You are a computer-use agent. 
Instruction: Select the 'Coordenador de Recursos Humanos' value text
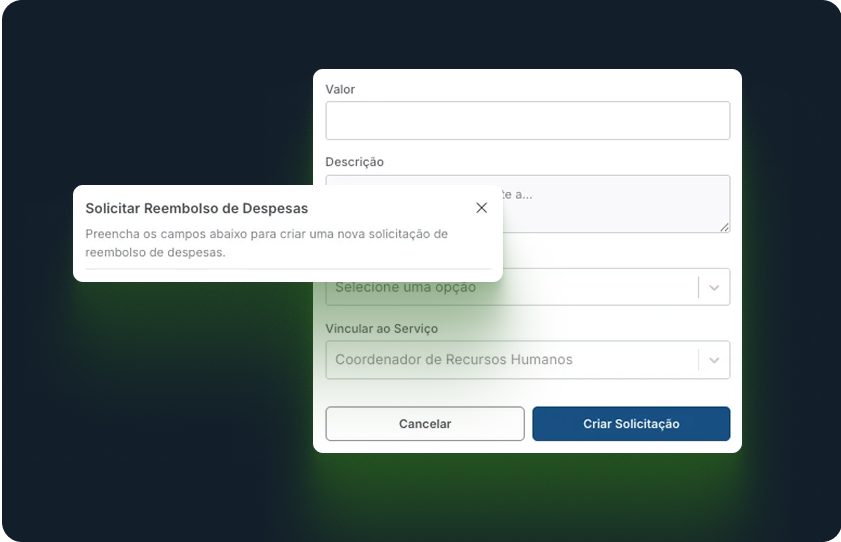453,360
